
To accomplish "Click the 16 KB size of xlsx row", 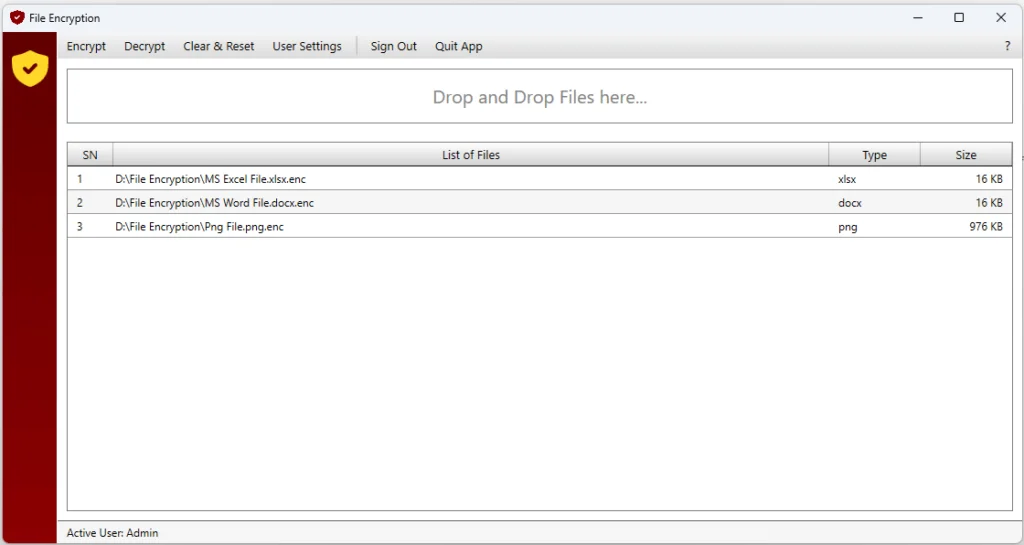I will pos(989,179).
